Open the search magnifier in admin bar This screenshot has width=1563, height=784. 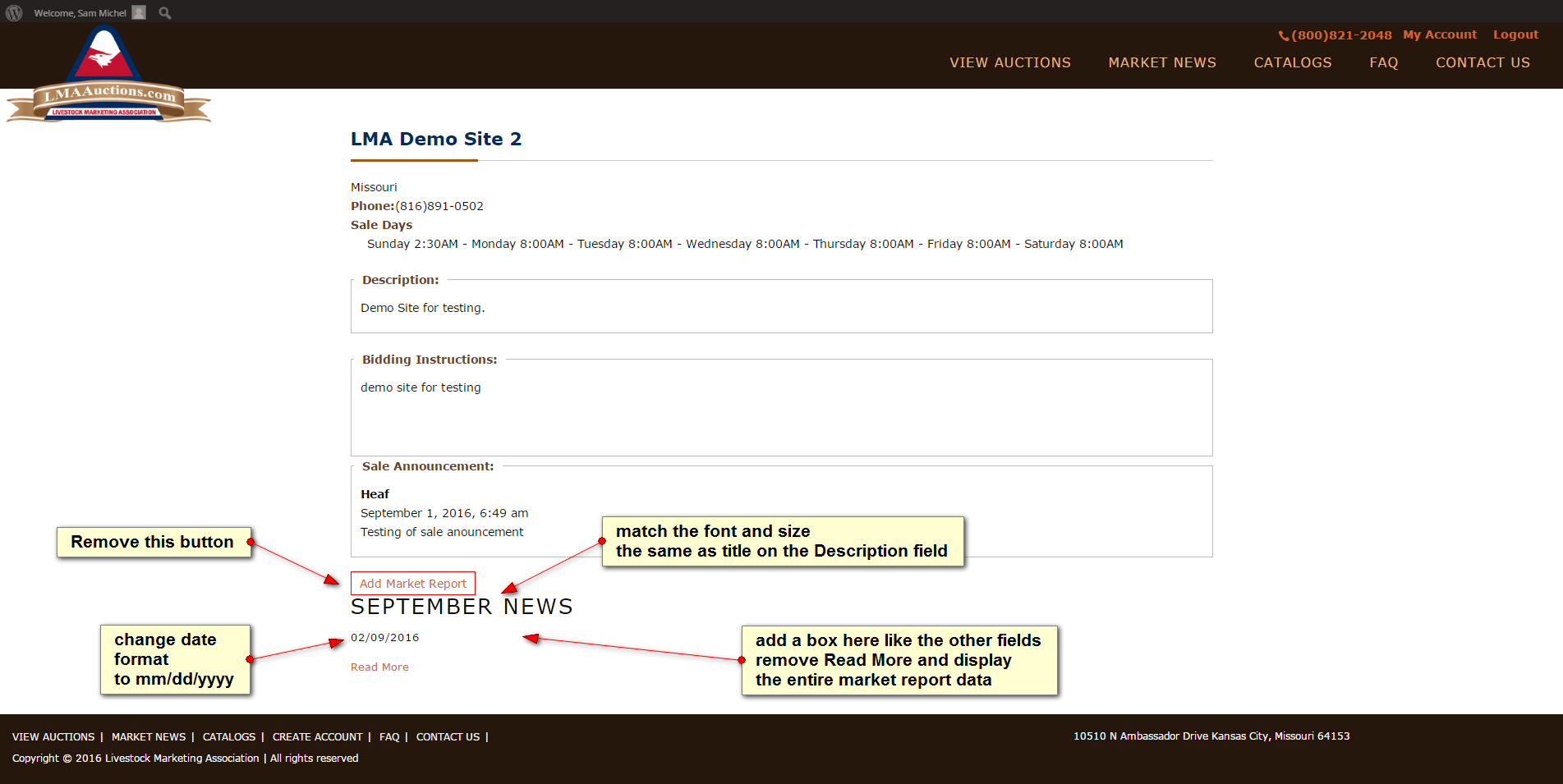(165, 13)
